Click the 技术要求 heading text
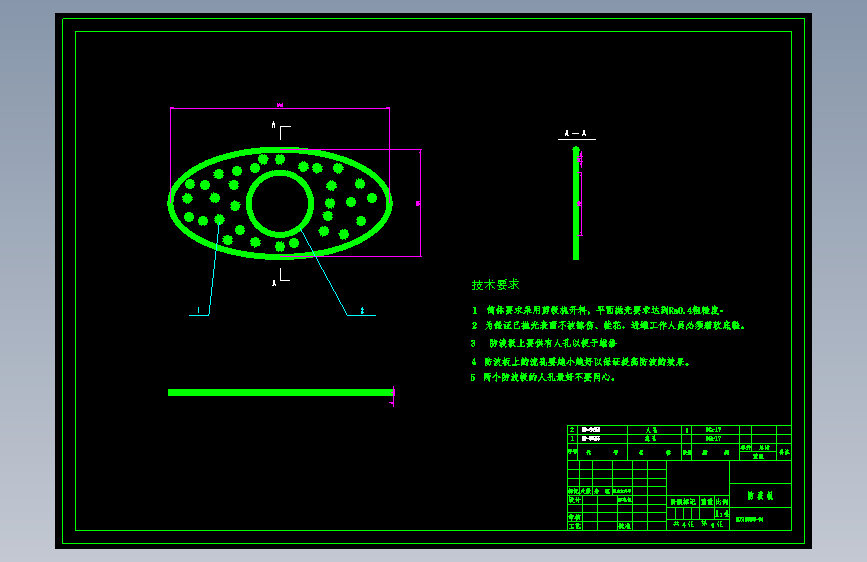The height and width of the screenshot is (562, 867). (495, 285)
